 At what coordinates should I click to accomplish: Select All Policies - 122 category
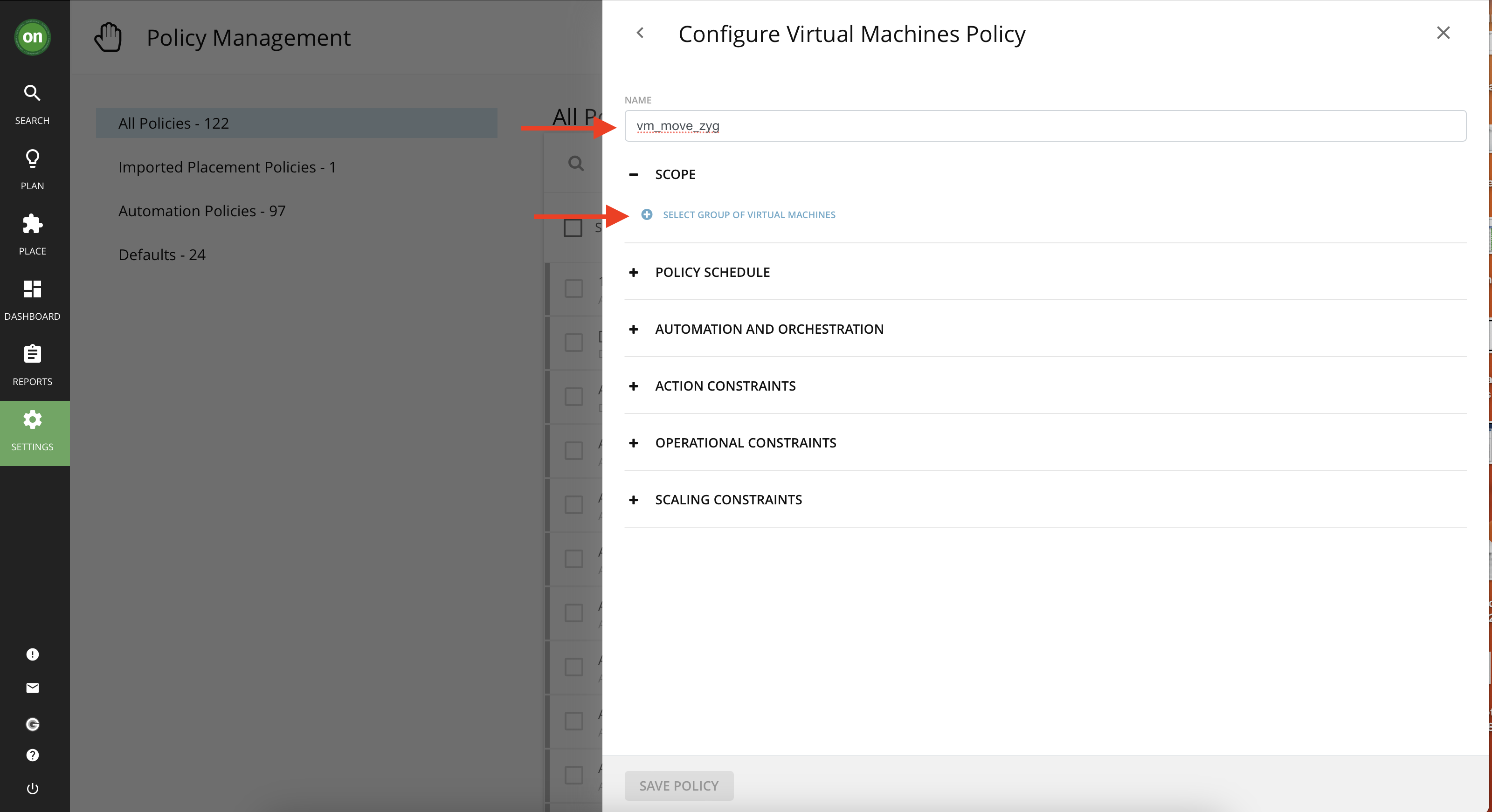pos(297,123)
